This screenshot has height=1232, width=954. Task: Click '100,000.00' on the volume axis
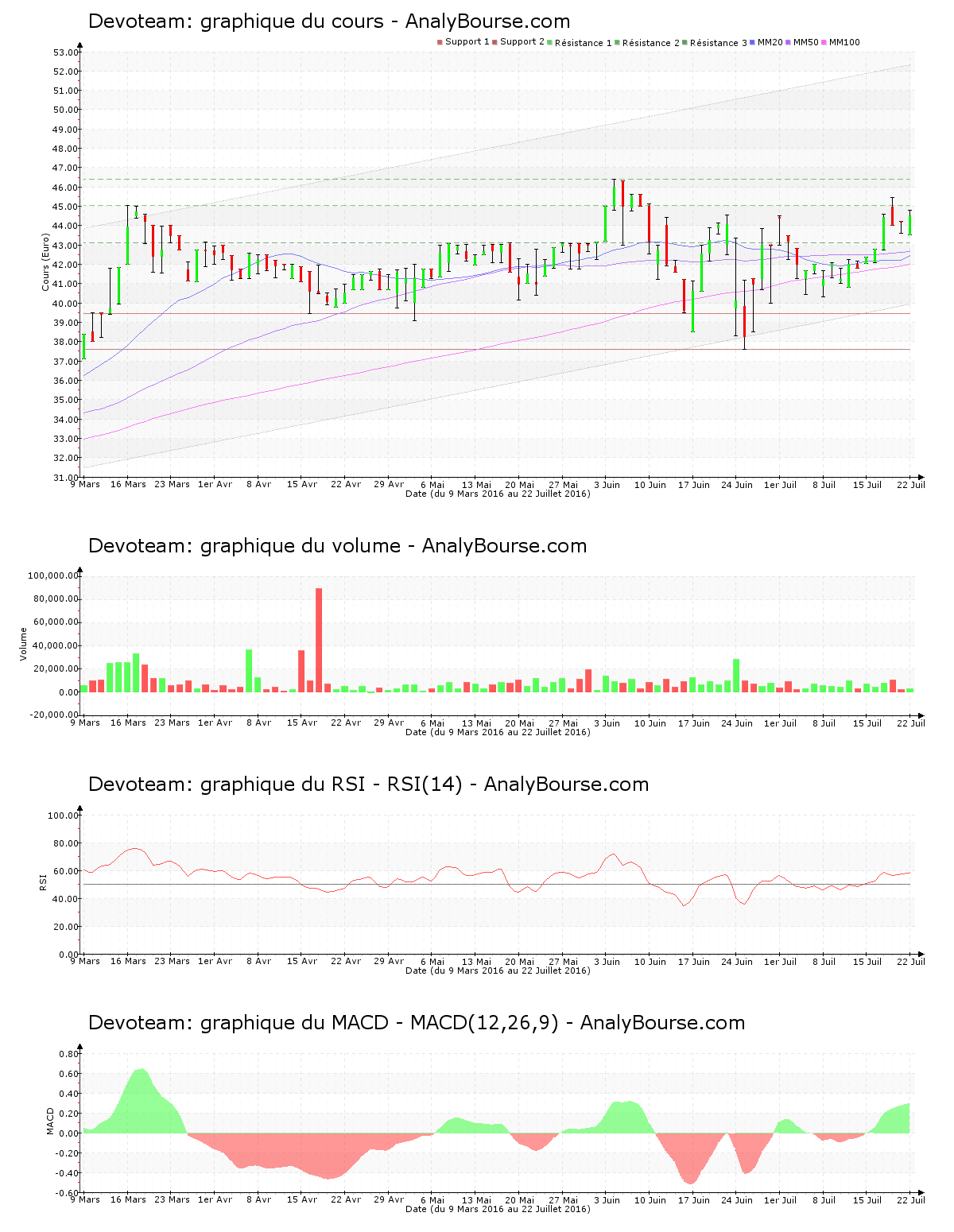[52, 575]
